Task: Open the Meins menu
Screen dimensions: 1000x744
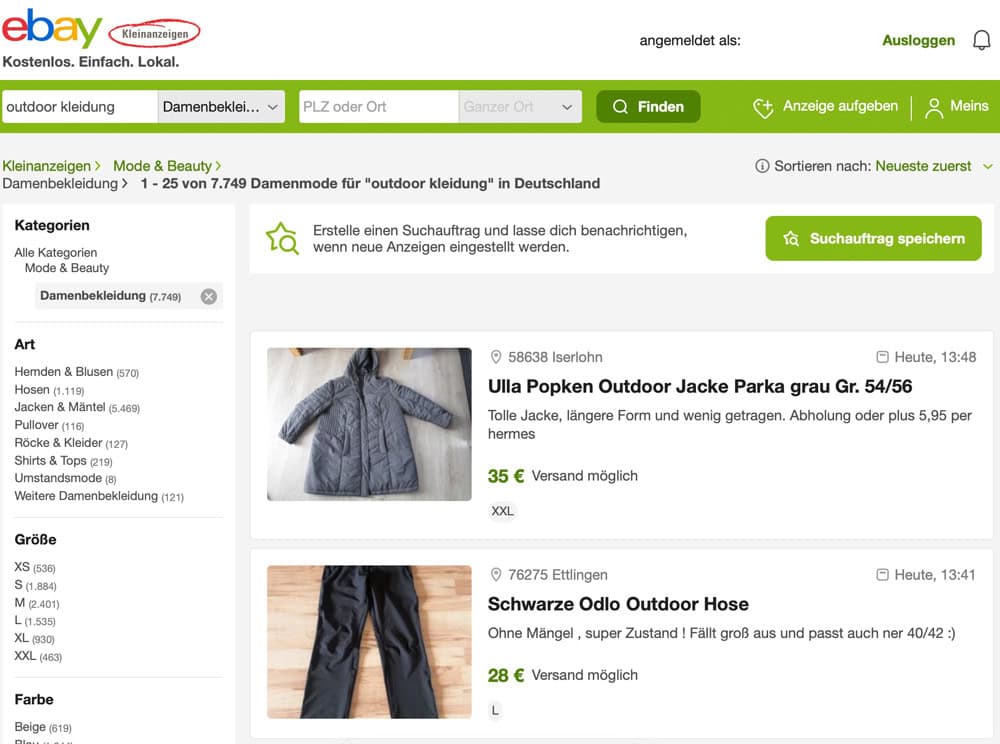Action: pos(957,106)
